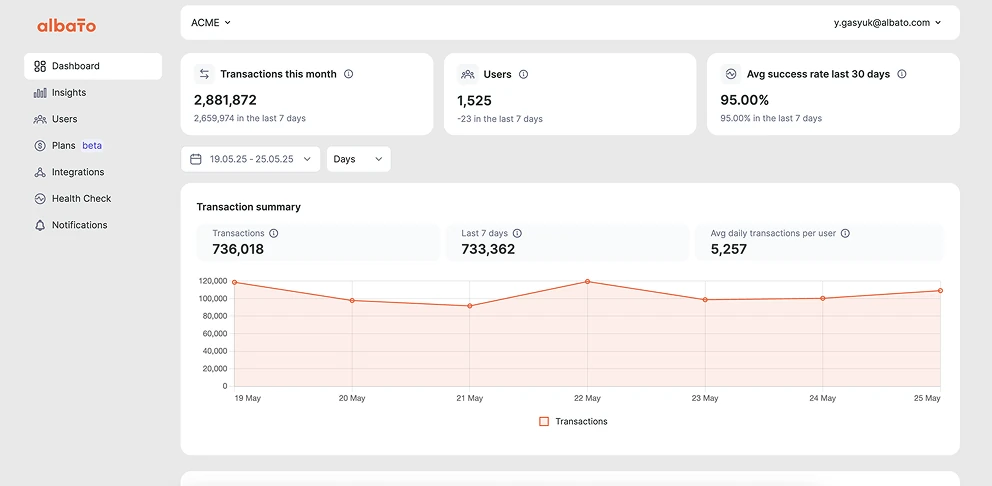Click the 20 May data point
992x486 pixels.
pos(352,301)
